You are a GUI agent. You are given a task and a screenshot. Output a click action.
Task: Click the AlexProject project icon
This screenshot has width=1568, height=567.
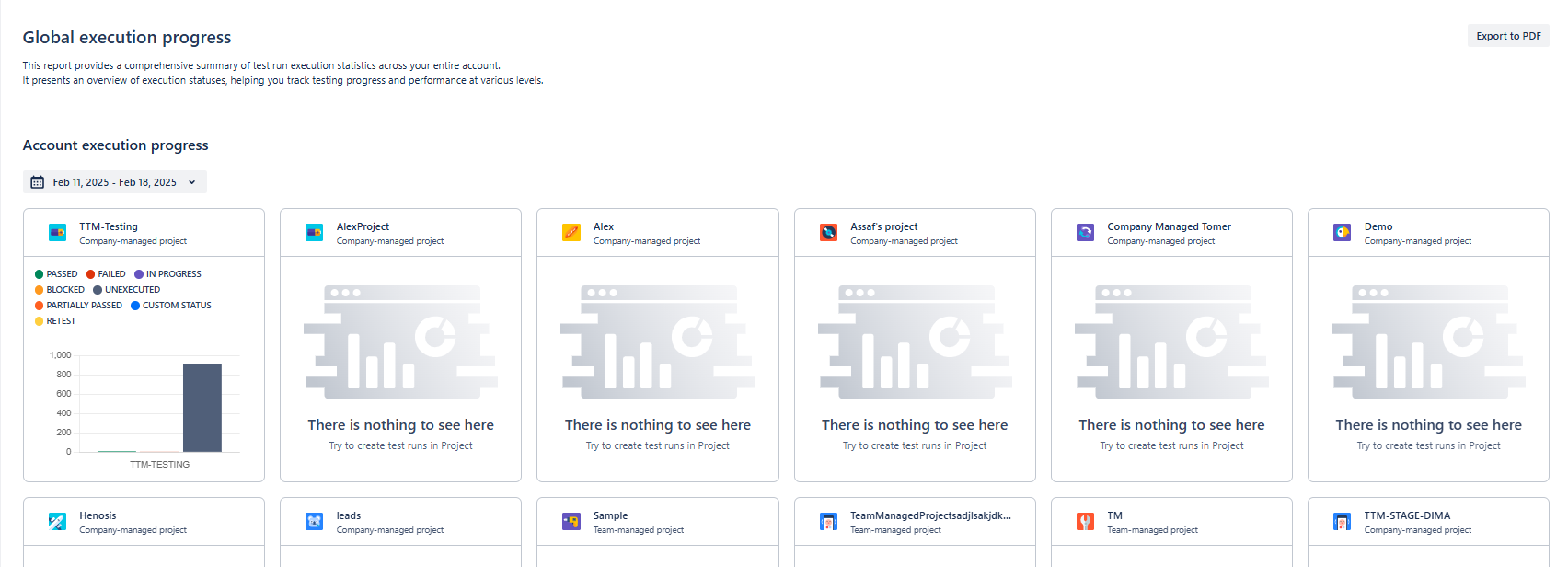314,233
